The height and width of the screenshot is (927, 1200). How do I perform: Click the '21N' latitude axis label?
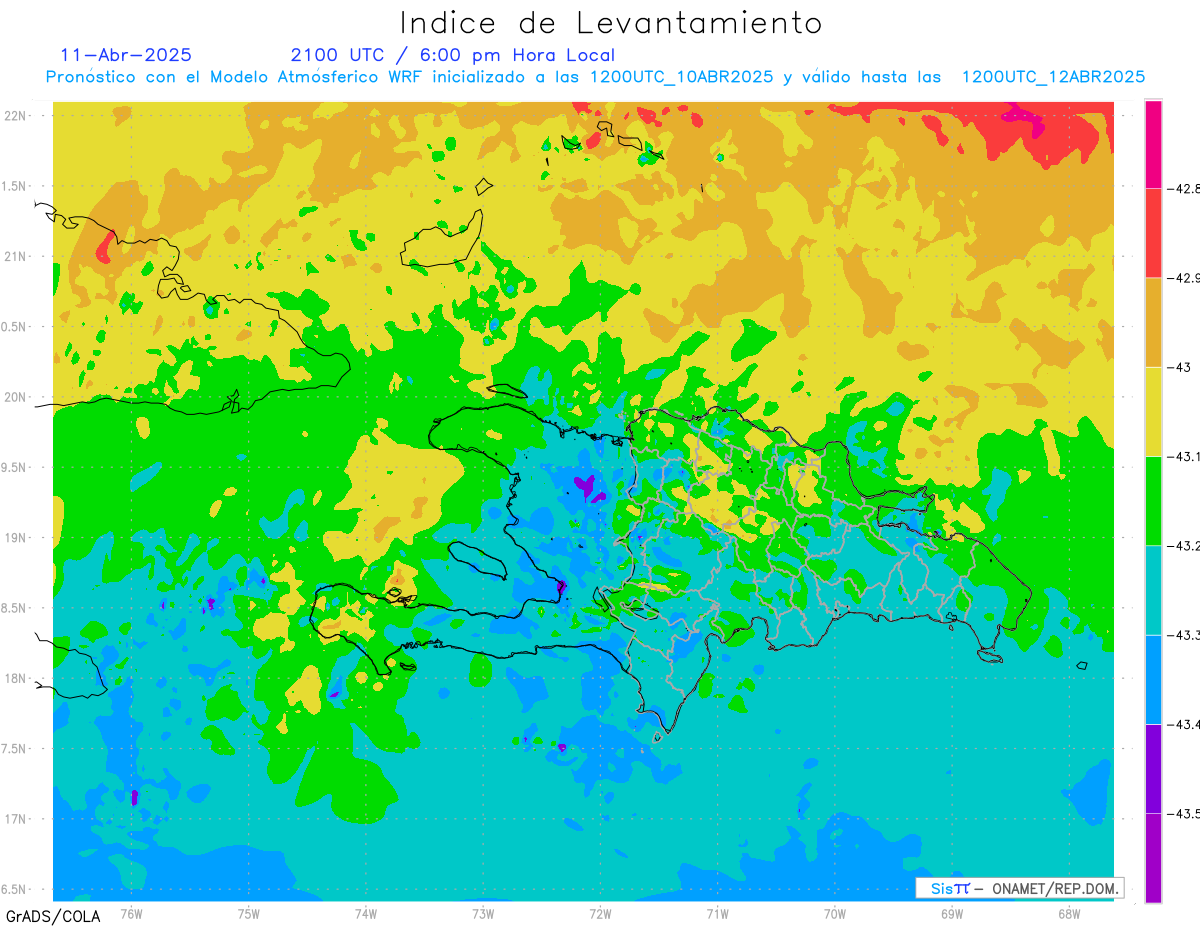16,256
